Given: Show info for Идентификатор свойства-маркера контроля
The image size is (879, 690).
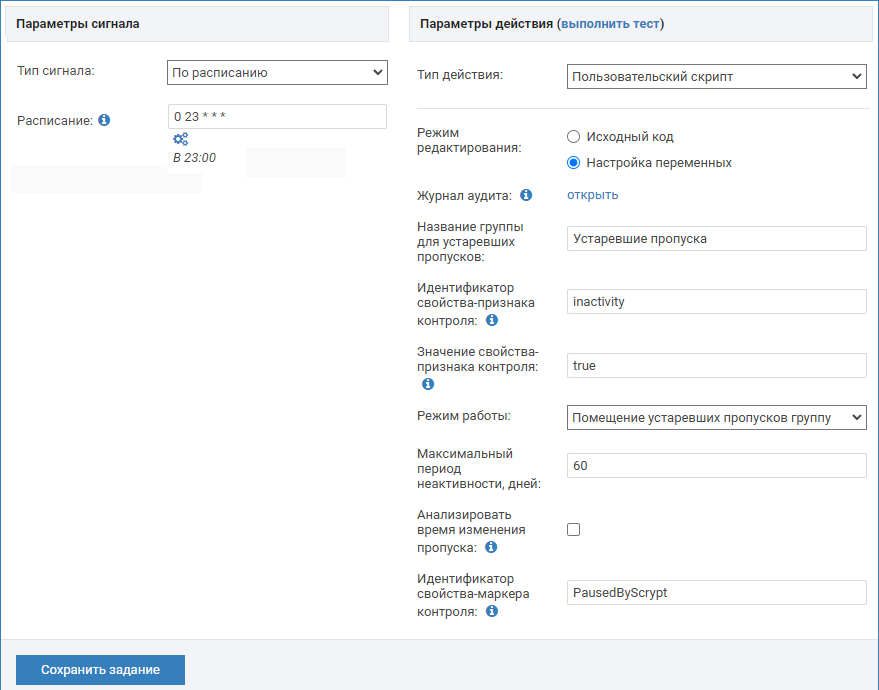Looking at the screenshot, I should point(492,611).
